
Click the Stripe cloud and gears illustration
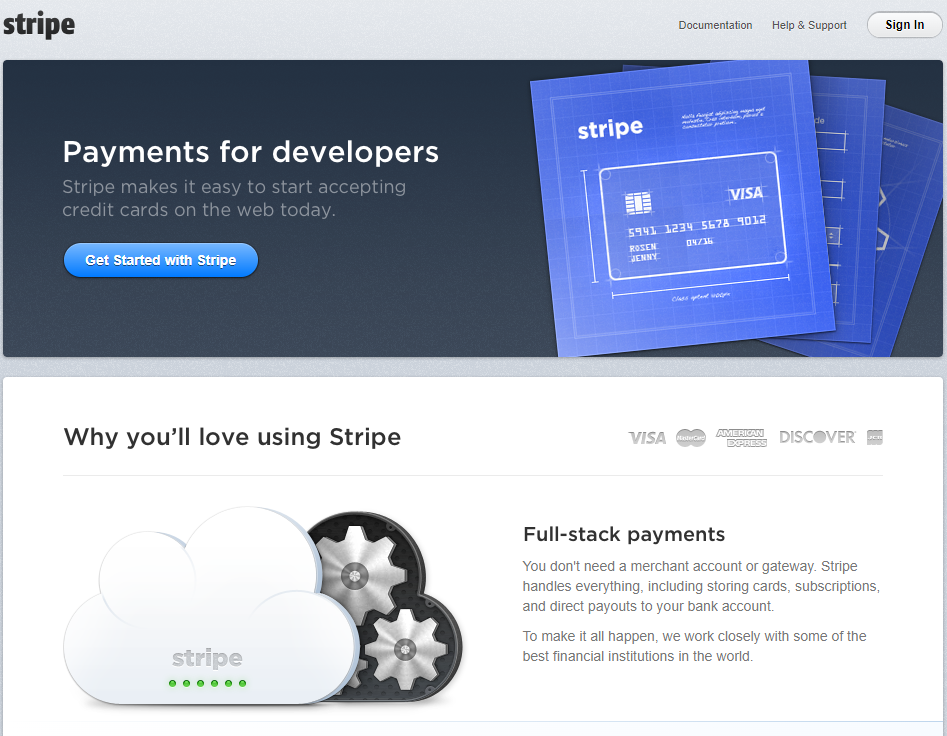click(263, 607)
